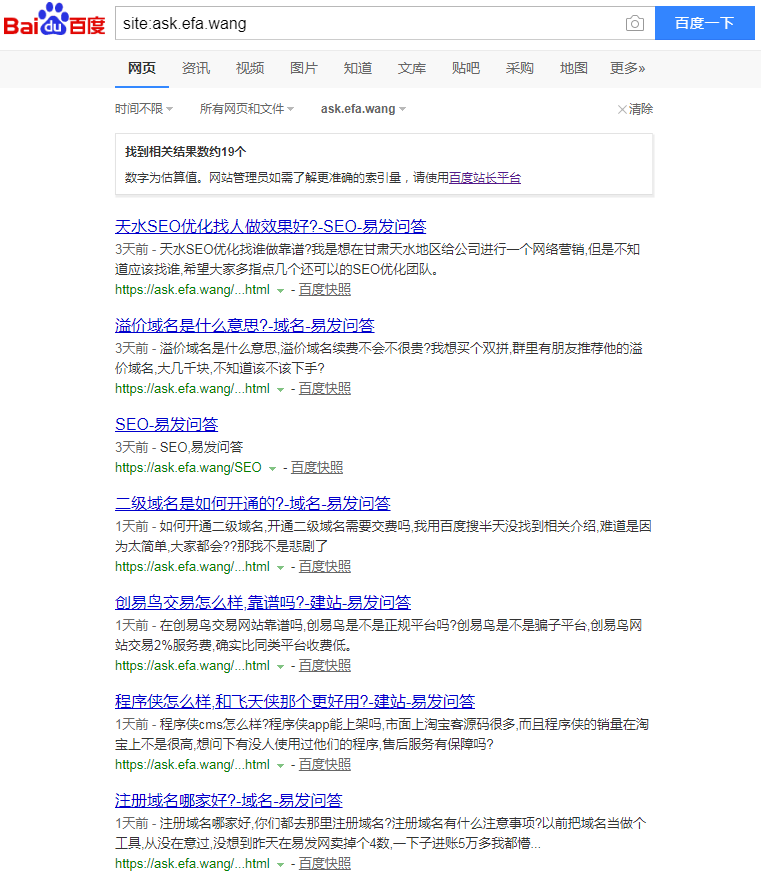Click green URL https://ask.efa.wang/SEO

pyautogui.click(x=188, y=468)
